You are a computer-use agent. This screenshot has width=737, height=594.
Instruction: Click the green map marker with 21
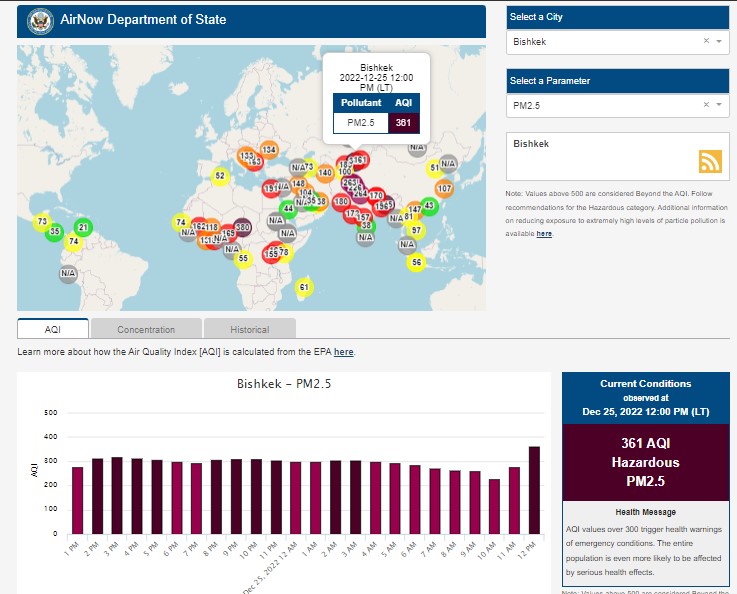pos(83,227)
